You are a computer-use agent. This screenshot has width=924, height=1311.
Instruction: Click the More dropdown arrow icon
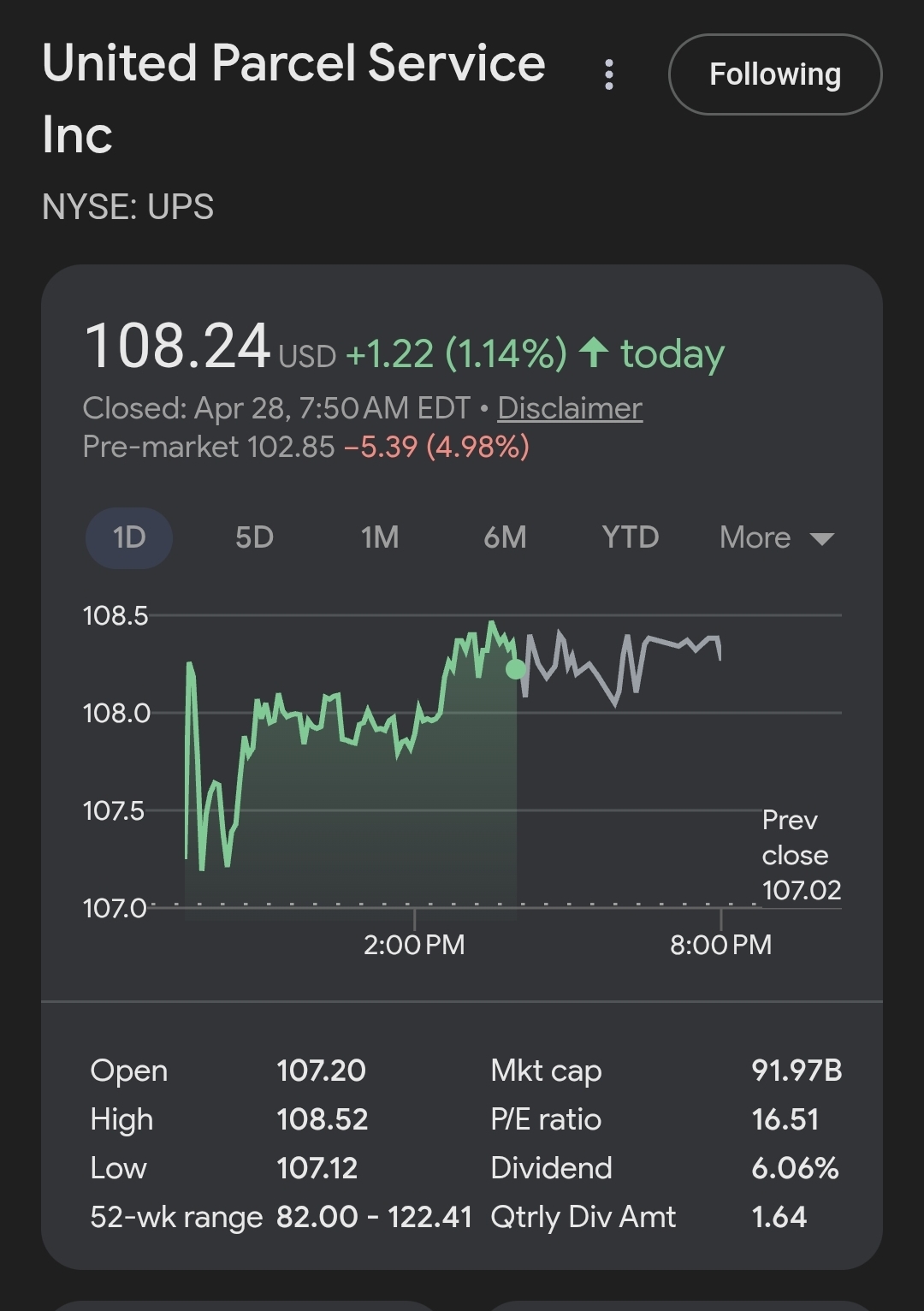pyautogui.click(x=822, y=539)
